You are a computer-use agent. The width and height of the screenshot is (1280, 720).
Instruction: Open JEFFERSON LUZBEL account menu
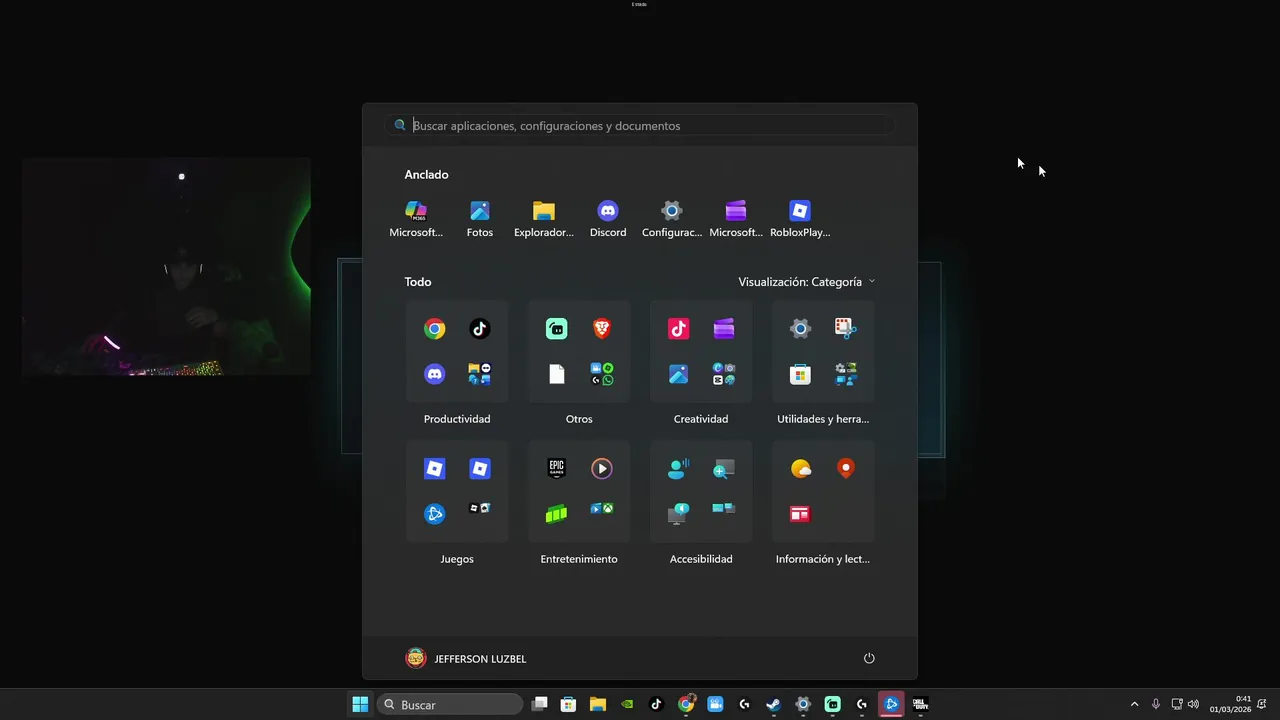[466, 658]
